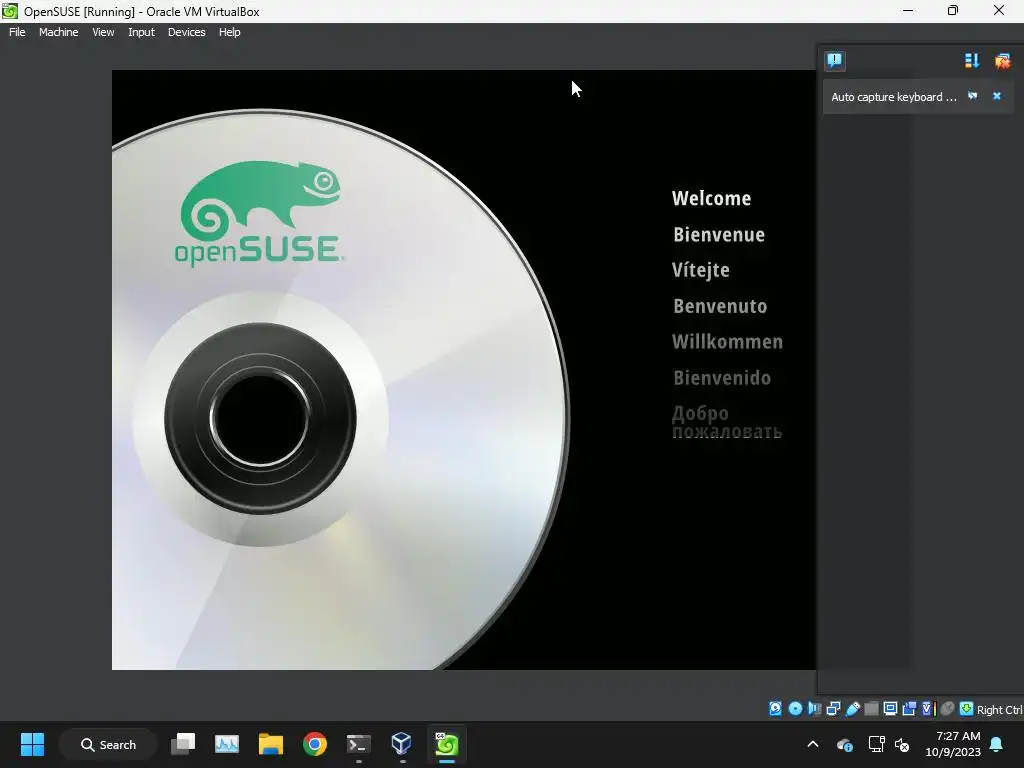This screenshot has width=1024, height=768.
Task: Click the greyed-out mouse integration indicator
Action: (948, 709)
